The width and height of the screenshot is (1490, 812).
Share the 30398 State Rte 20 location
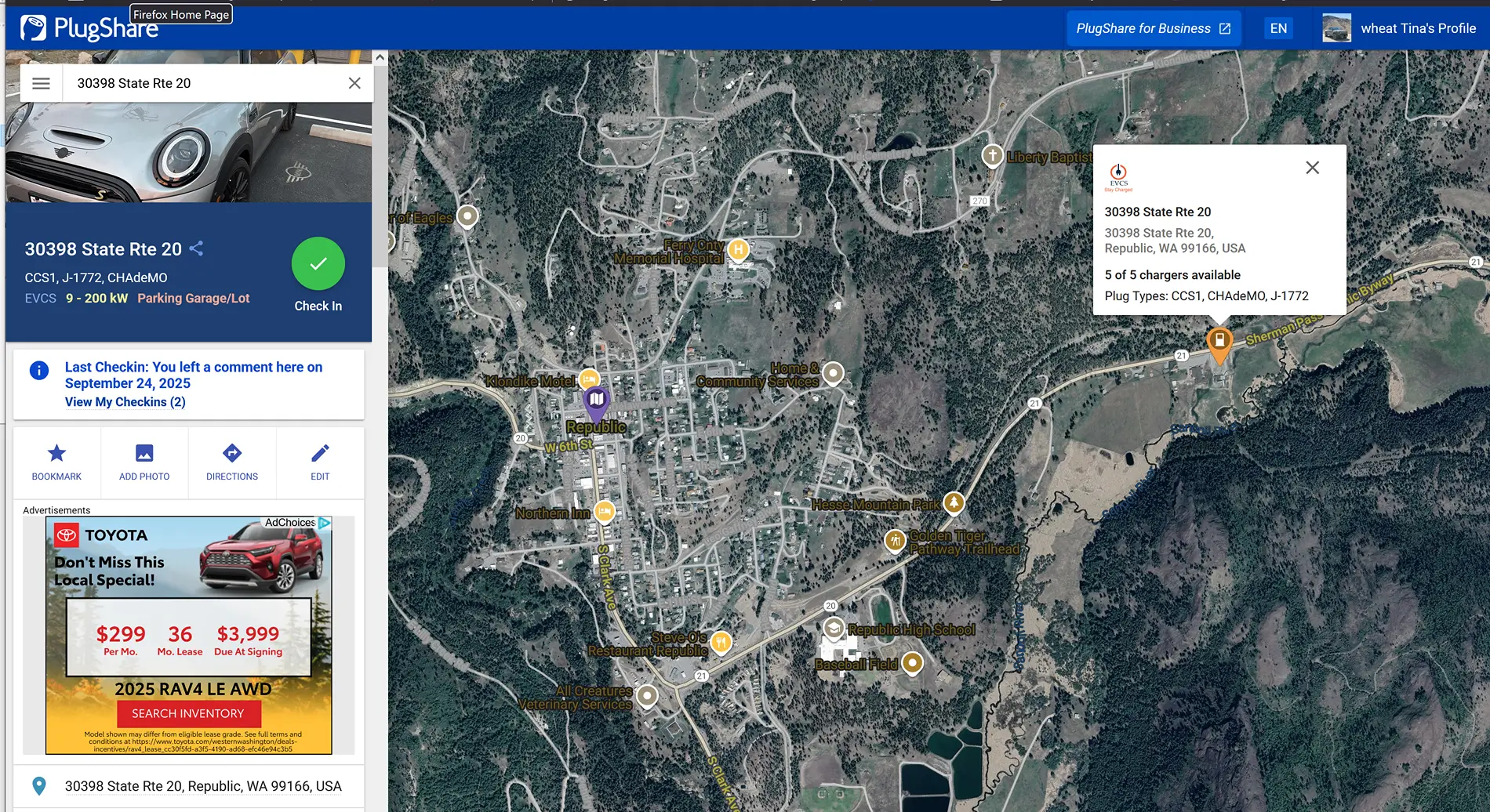point(196,248)
